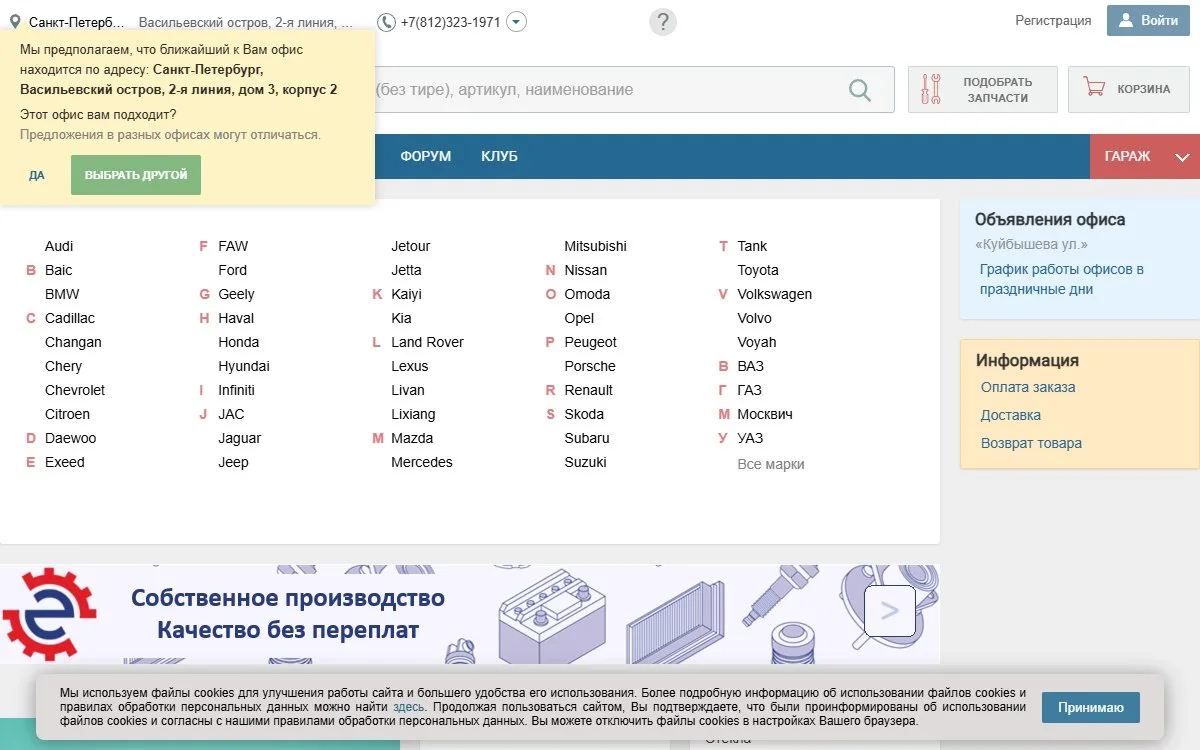
Task: Select the Peugeot brand
Action: coord(591,342)
